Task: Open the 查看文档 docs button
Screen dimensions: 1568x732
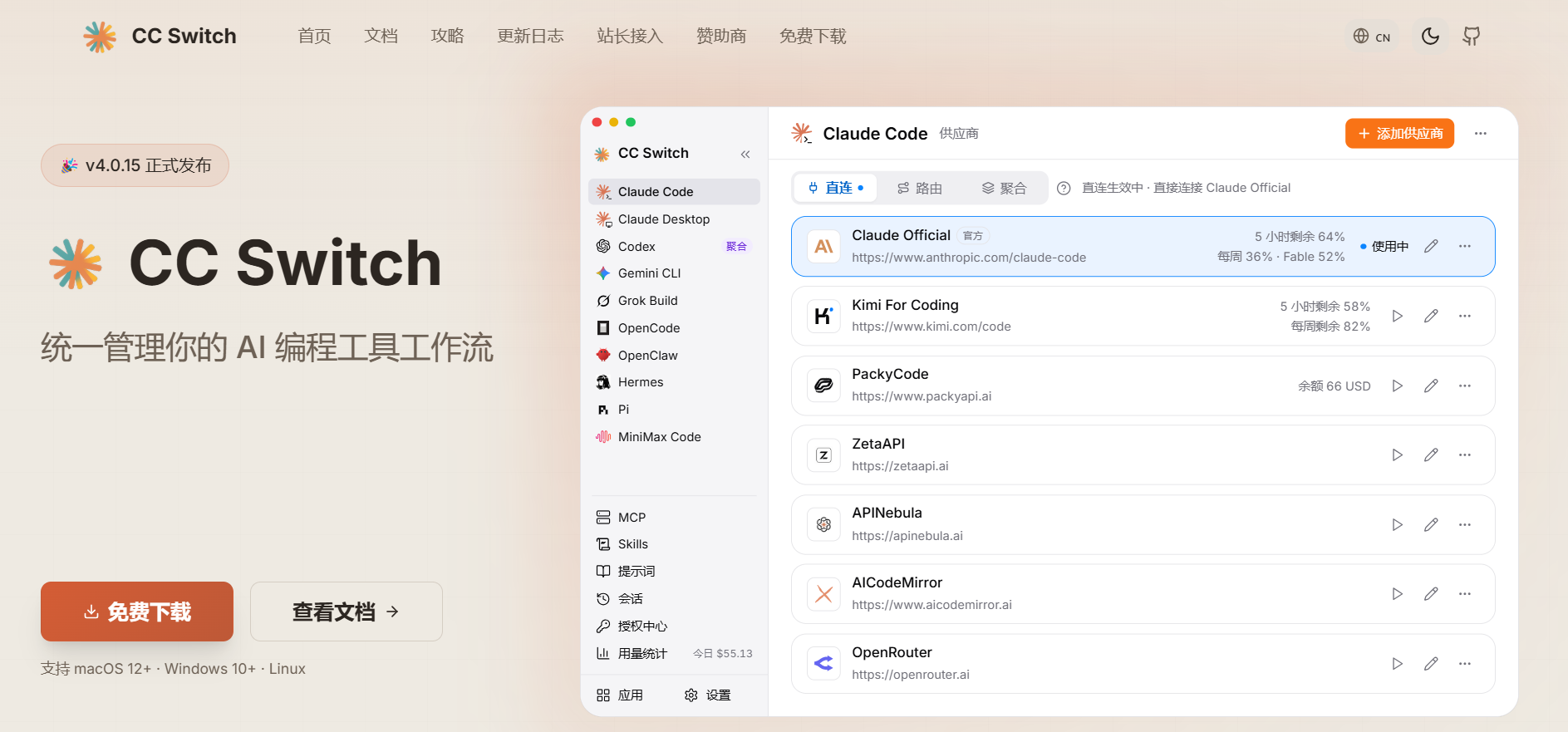Action: coord(347,612)
